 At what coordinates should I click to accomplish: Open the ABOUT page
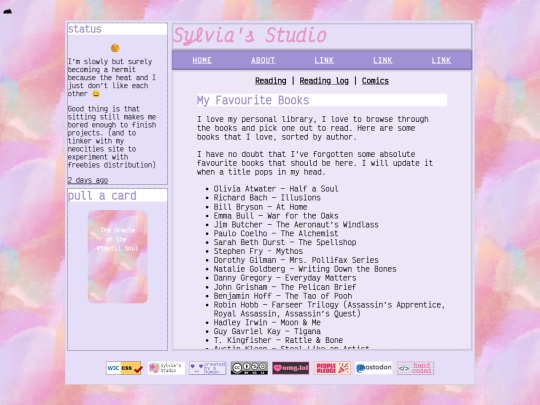pos(263,60)
